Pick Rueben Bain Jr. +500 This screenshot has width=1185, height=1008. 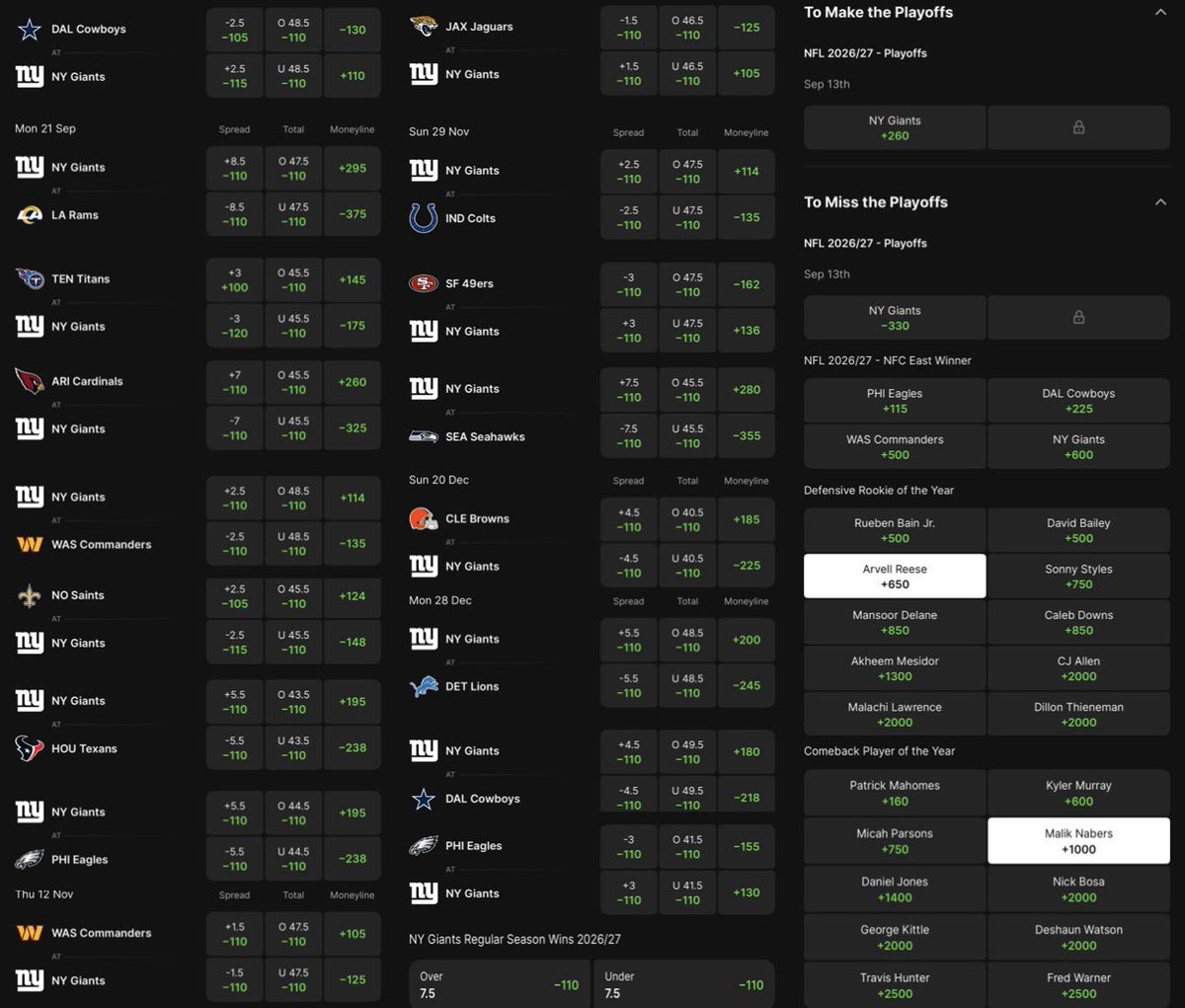click(895, 530)
